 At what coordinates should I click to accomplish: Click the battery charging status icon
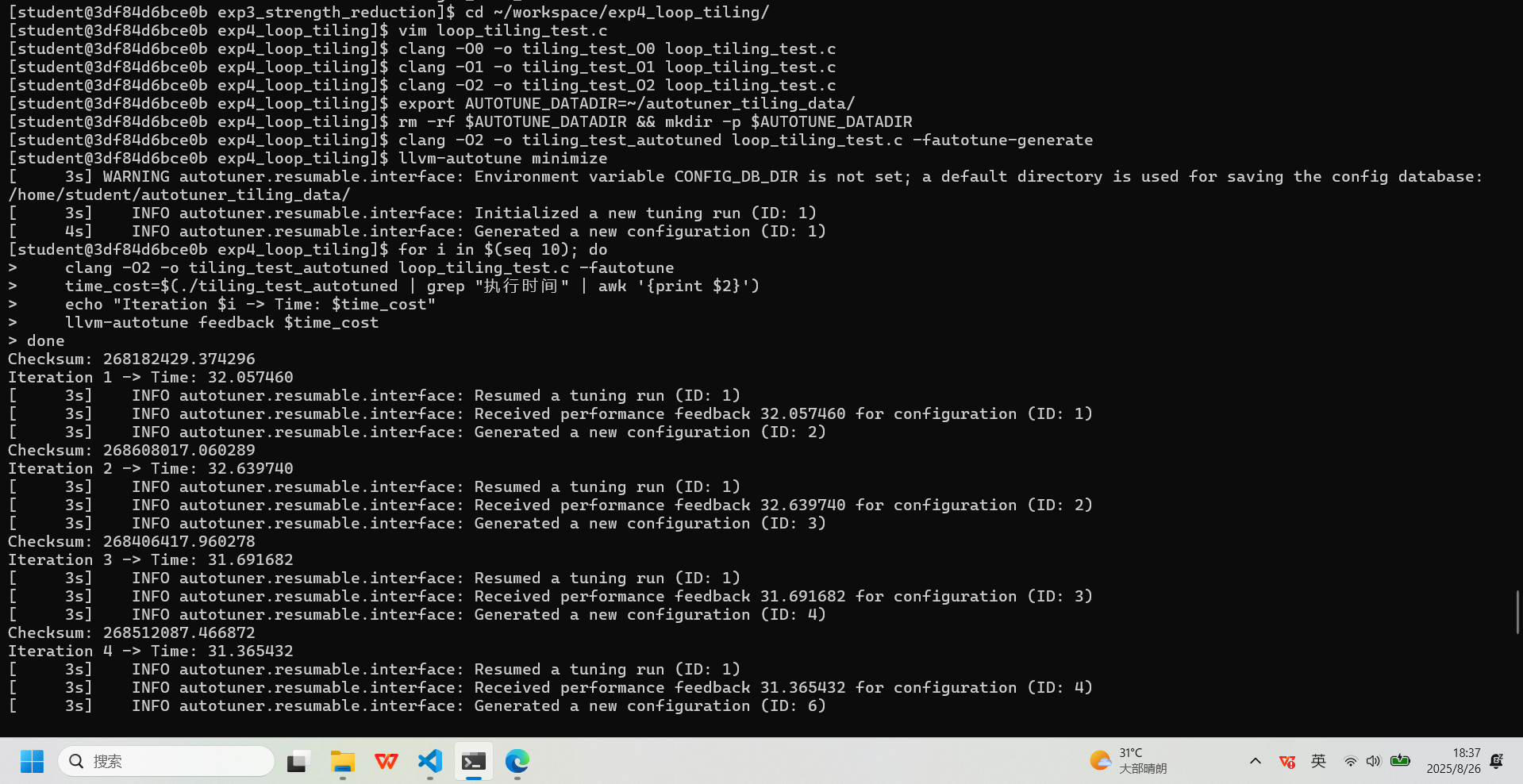[1401, 761]
